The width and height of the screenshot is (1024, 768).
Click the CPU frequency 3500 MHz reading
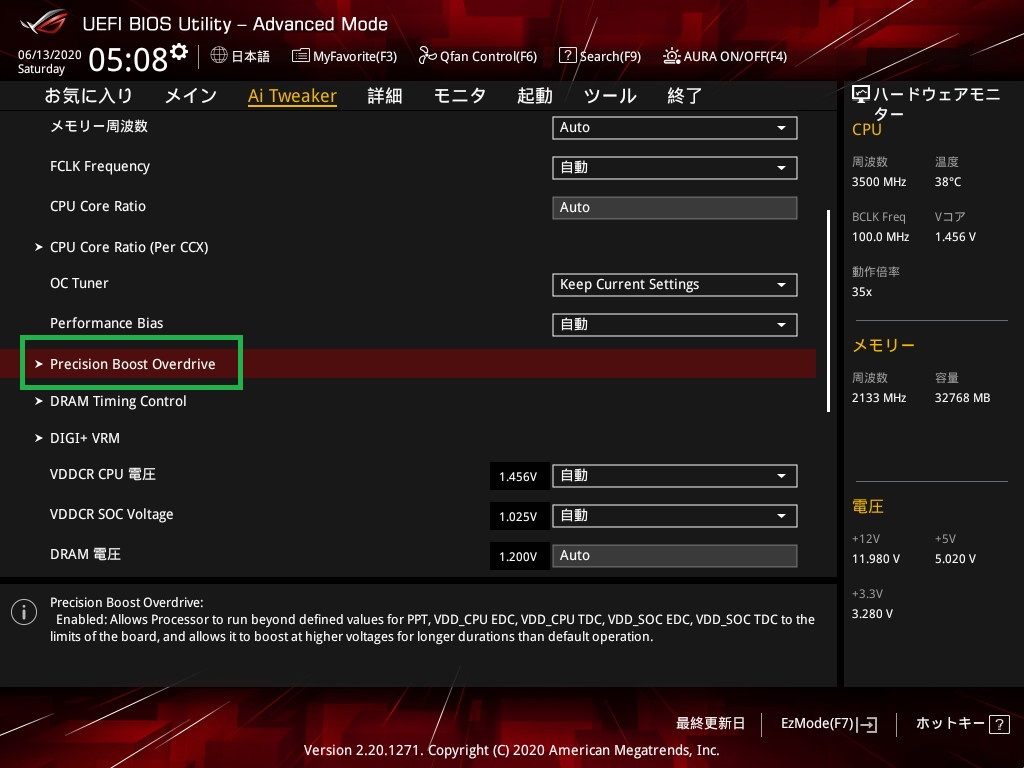tap(879, 182)
